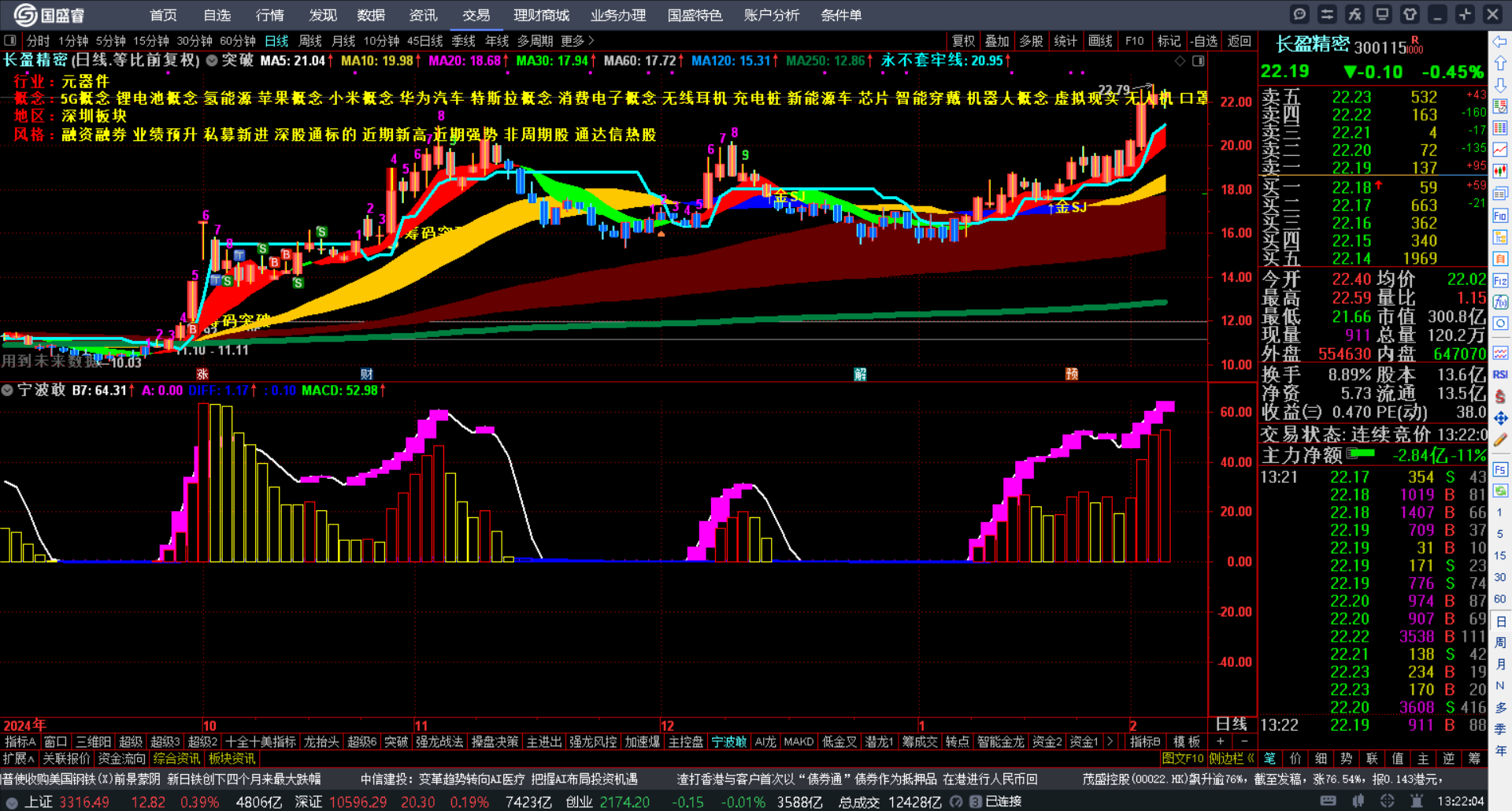Screen dimensions: 1512x811
Task: Select the 月 monthly period in sidebar
Action: pos(1500,664)
